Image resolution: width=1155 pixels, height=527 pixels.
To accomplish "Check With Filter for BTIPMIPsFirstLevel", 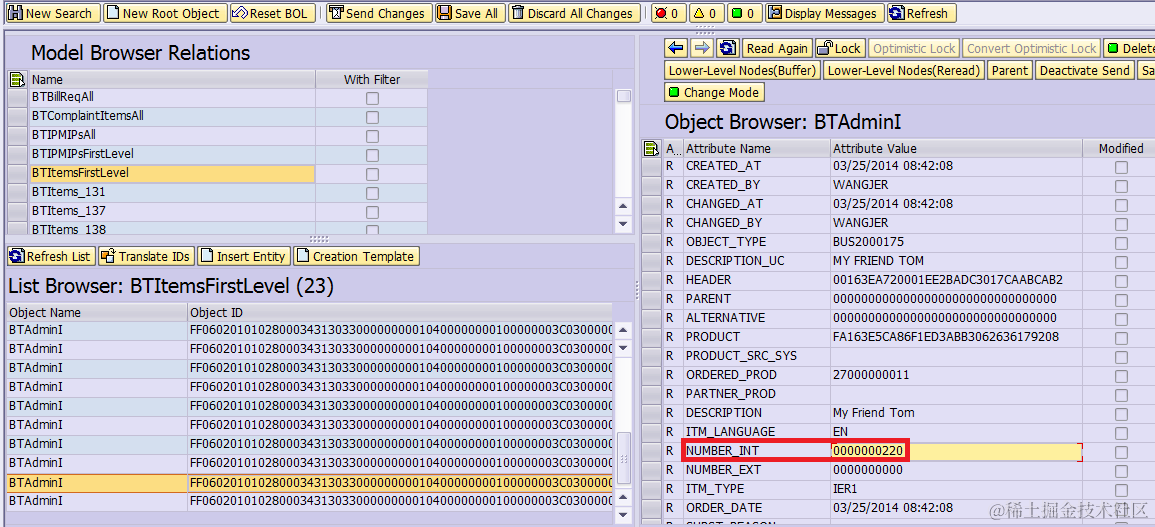I will [372, 156].
